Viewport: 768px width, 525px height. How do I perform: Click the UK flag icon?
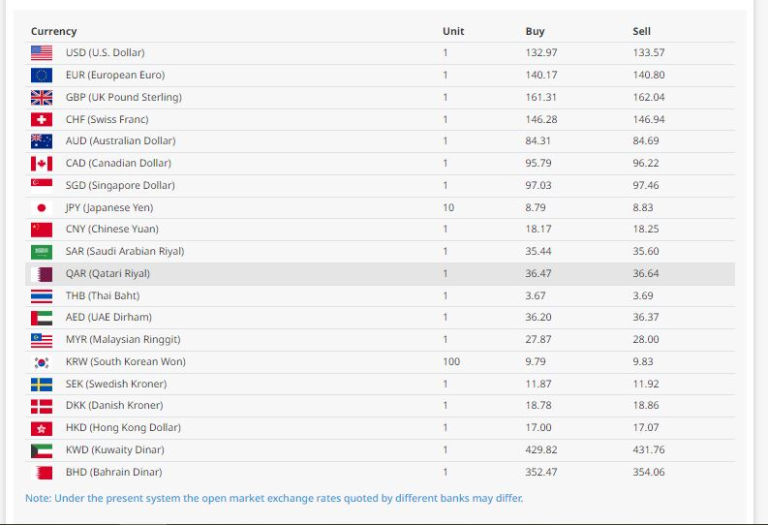[41, 97]
